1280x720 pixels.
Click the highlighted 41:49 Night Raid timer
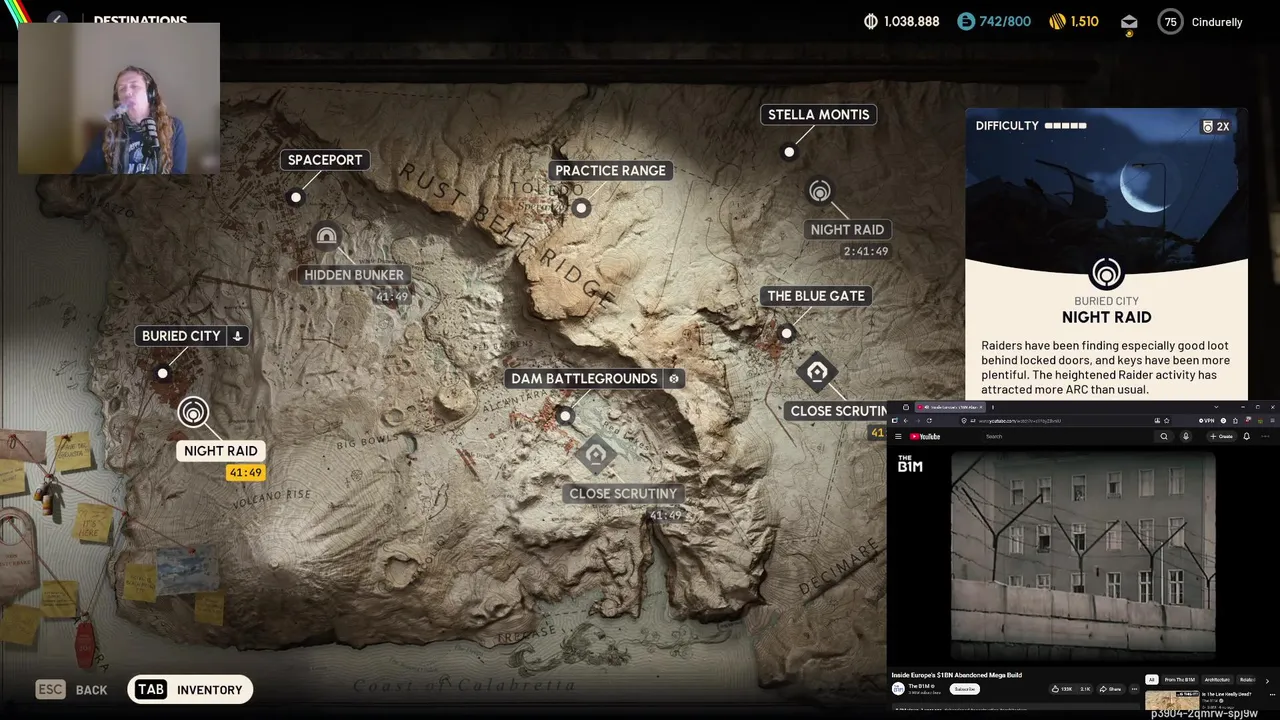tap(245, 473)
